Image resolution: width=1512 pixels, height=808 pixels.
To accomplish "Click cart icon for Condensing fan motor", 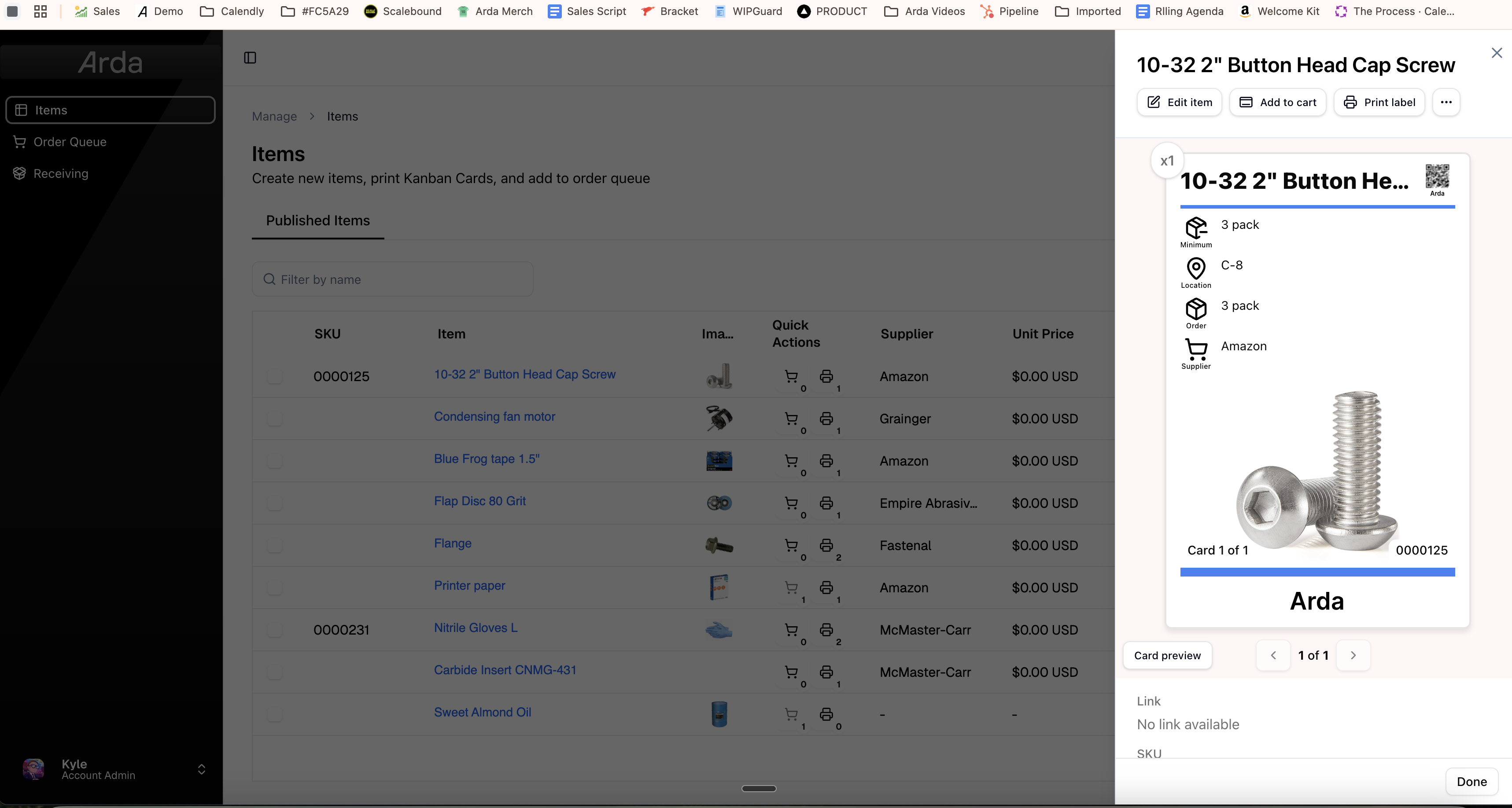I will pos(791,419).
